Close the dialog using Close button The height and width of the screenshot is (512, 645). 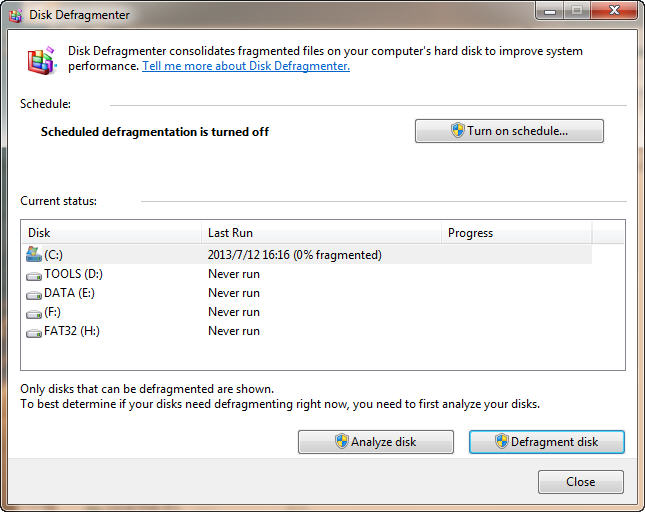[x=580, y=482]
